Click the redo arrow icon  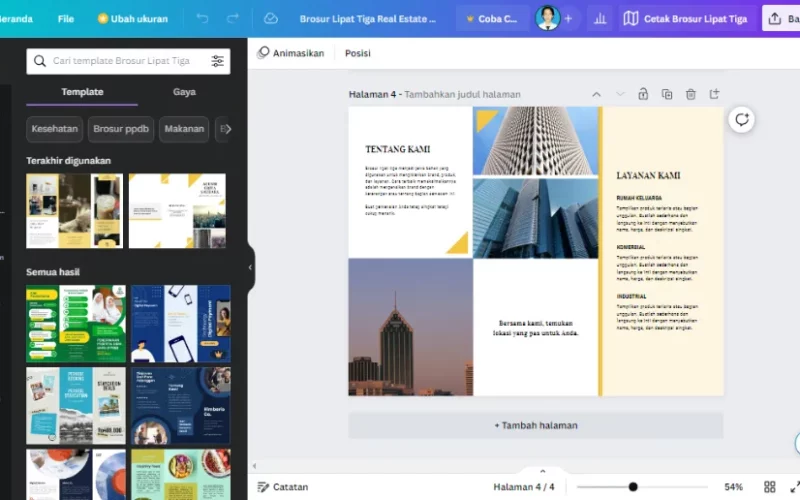point(233,19)
